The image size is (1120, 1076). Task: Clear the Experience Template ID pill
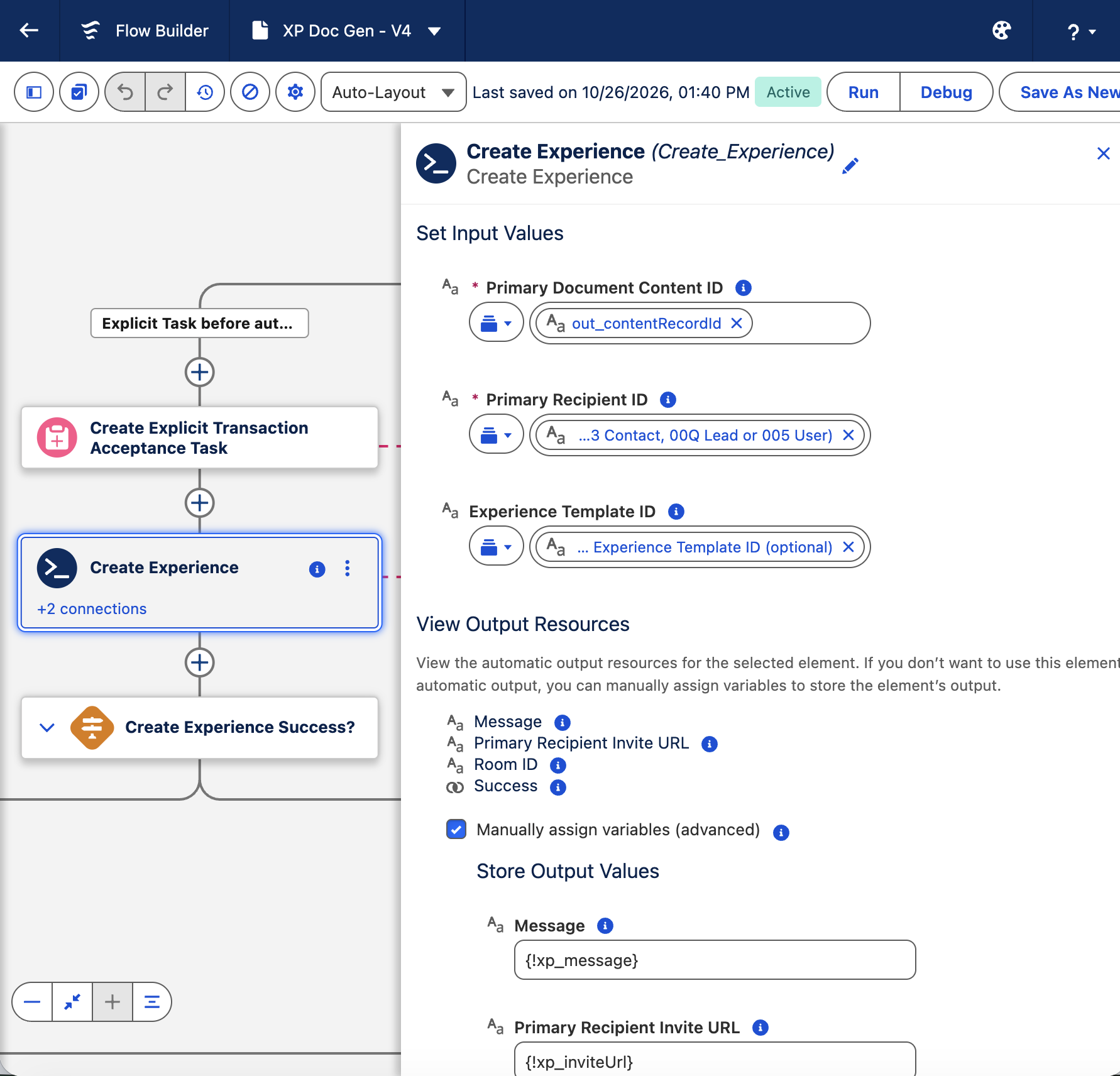[848, 547]
